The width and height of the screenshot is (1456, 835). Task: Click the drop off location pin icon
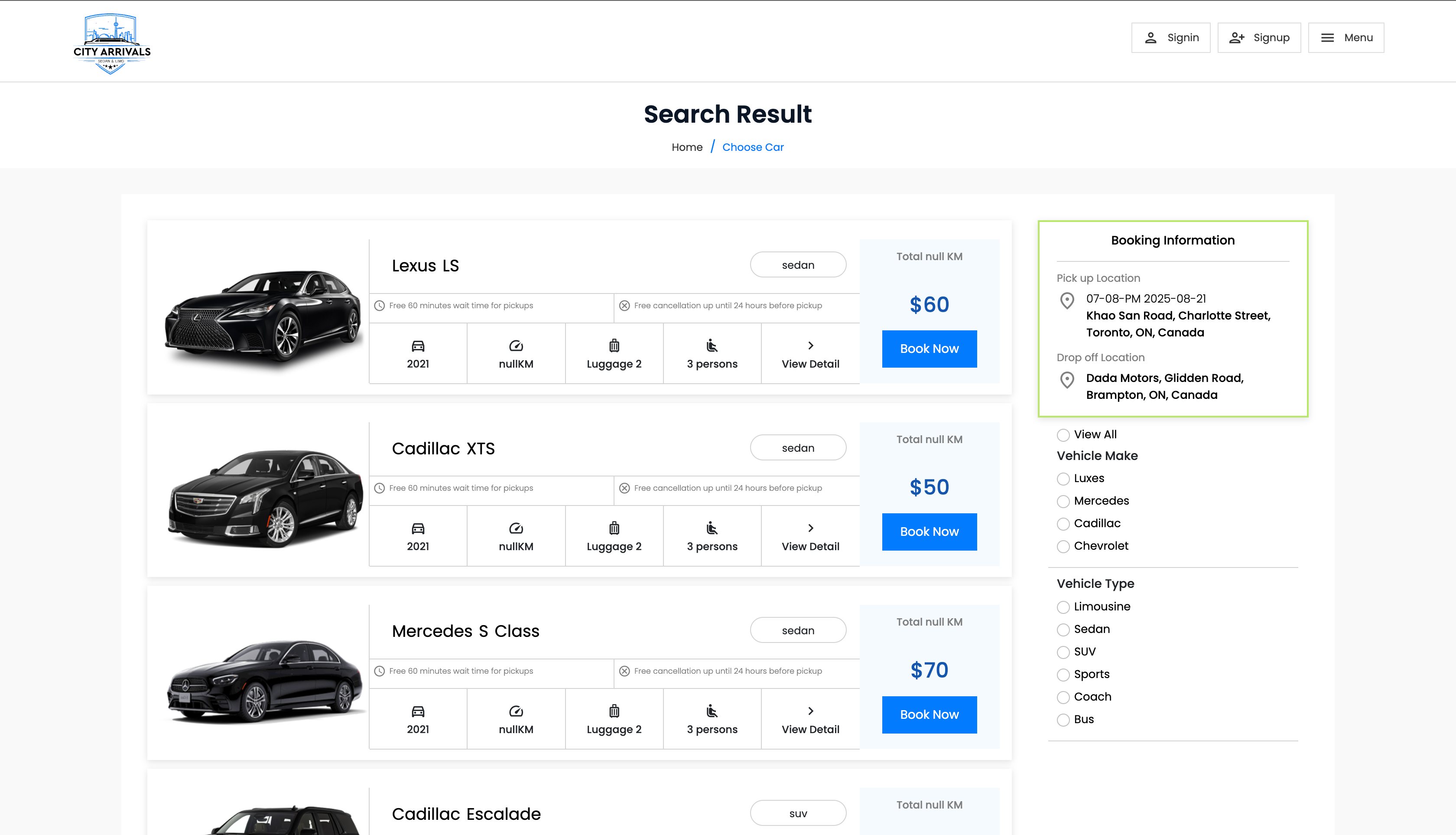(1067, 380)
